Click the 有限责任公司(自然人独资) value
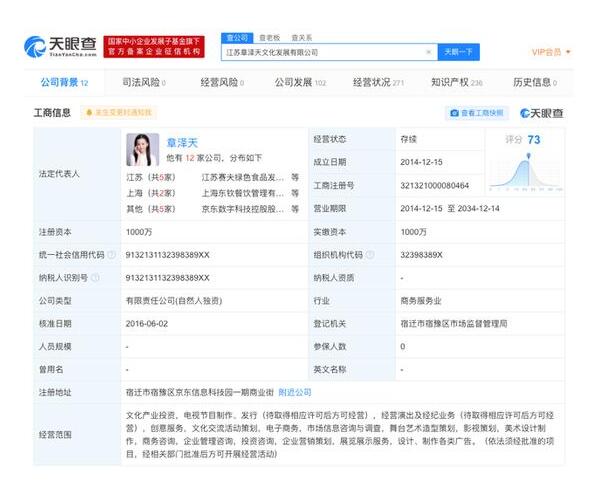 174,301
